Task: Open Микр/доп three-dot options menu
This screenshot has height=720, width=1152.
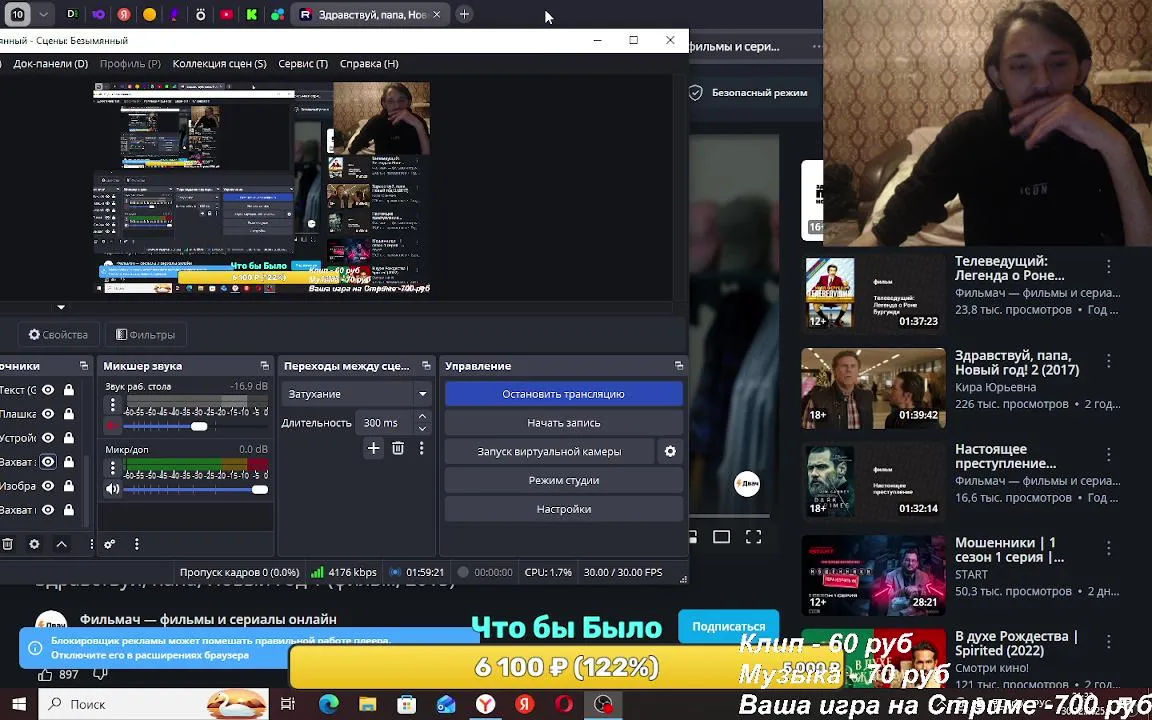Action: pos(112,467)
